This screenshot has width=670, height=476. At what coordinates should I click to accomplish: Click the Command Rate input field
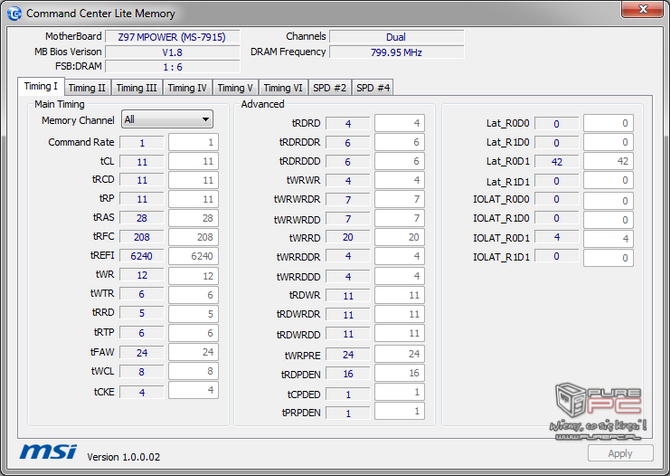[x=192, y=143]
